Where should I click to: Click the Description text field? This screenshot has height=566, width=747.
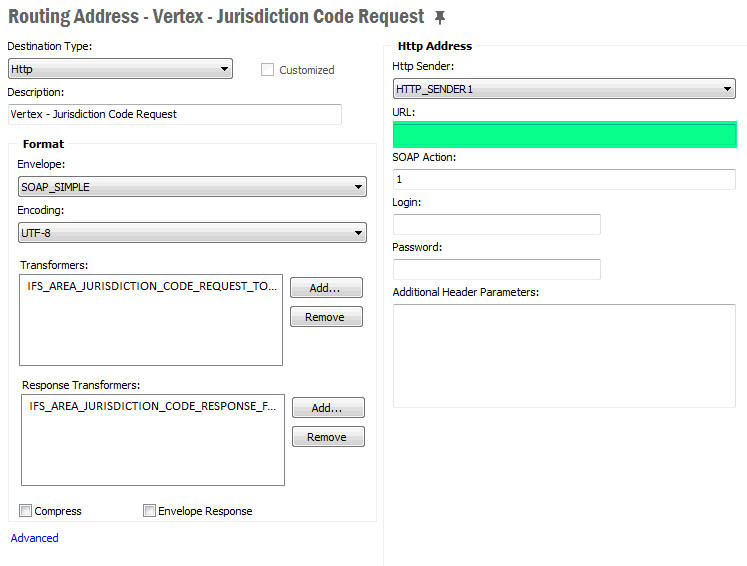174,114
